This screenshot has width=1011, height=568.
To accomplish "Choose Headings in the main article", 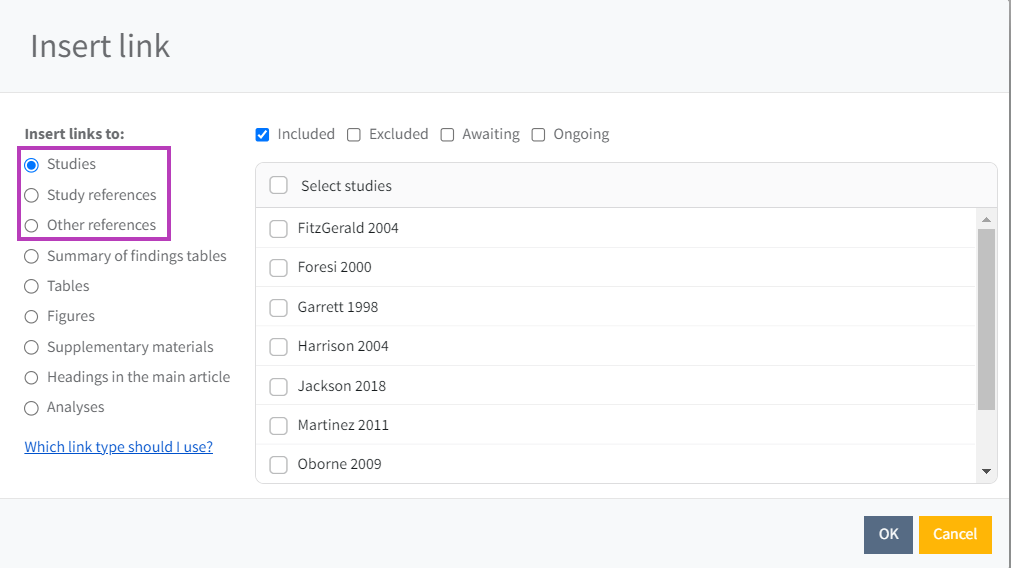I will click(32, 377).
